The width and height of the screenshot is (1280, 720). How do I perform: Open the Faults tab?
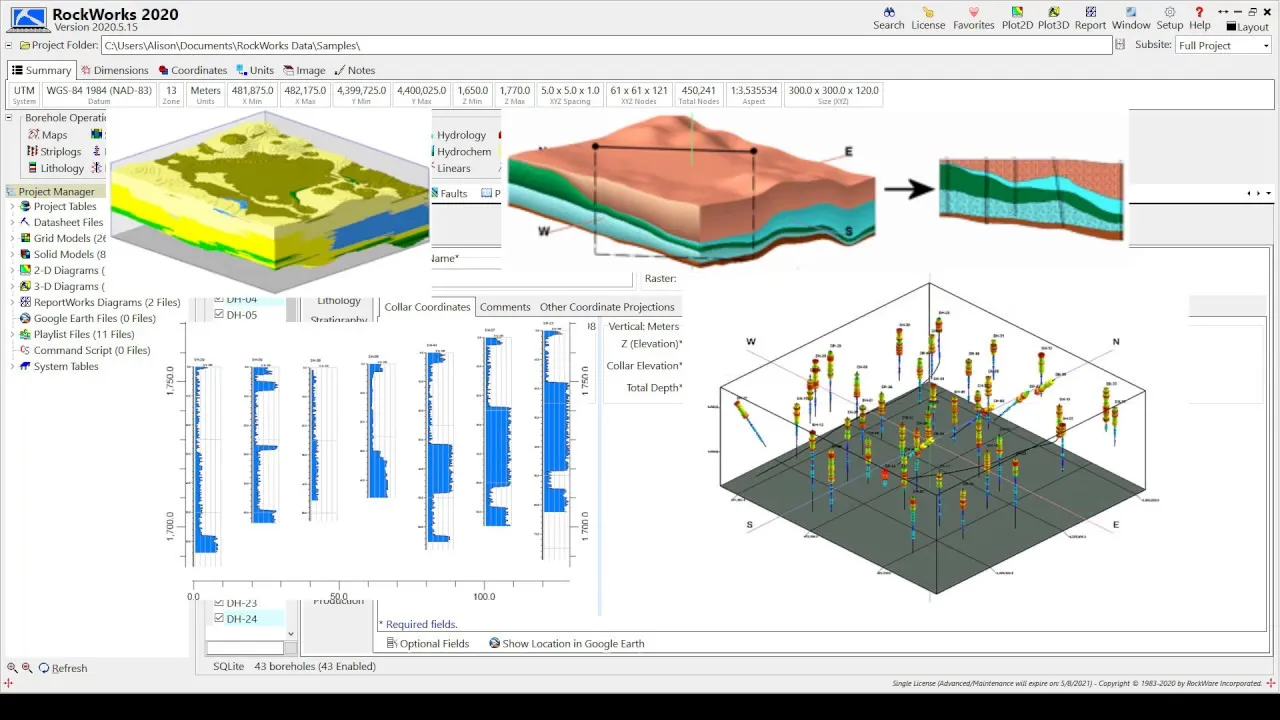point(448,194)
